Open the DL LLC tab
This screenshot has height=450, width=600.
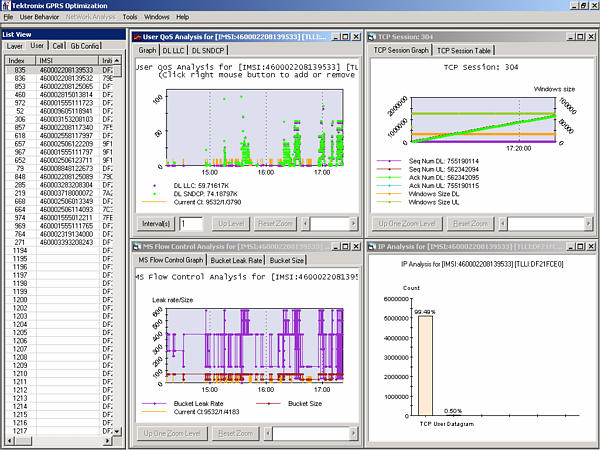coord(173,51)
